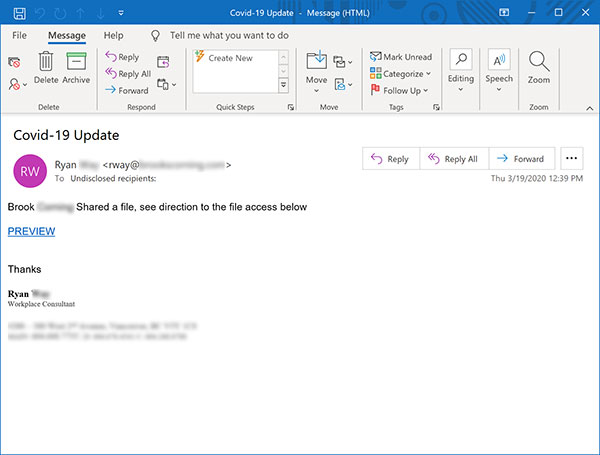This screenshot has height=455, width=600.
Task: Delete the message with trash icon
Action: [x=46, y=68]
